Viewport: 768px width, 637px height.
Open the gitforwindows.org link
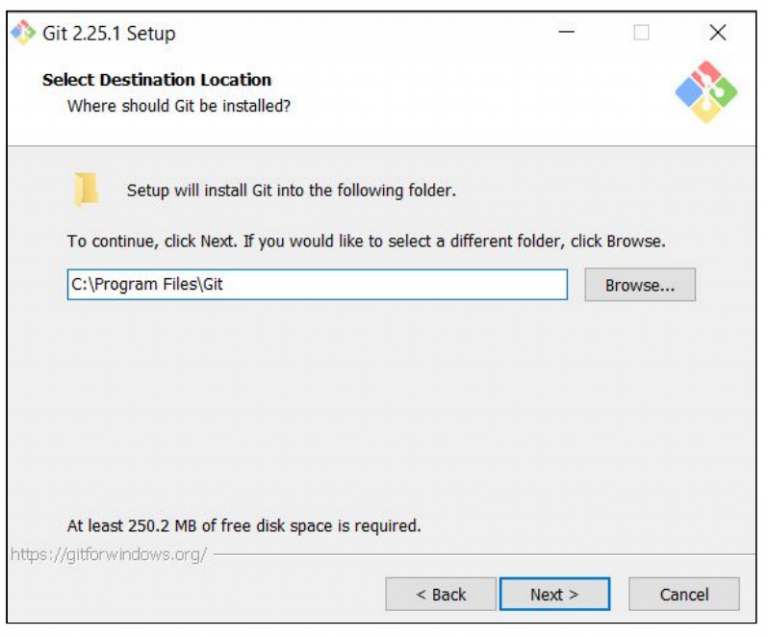[108, 553]
